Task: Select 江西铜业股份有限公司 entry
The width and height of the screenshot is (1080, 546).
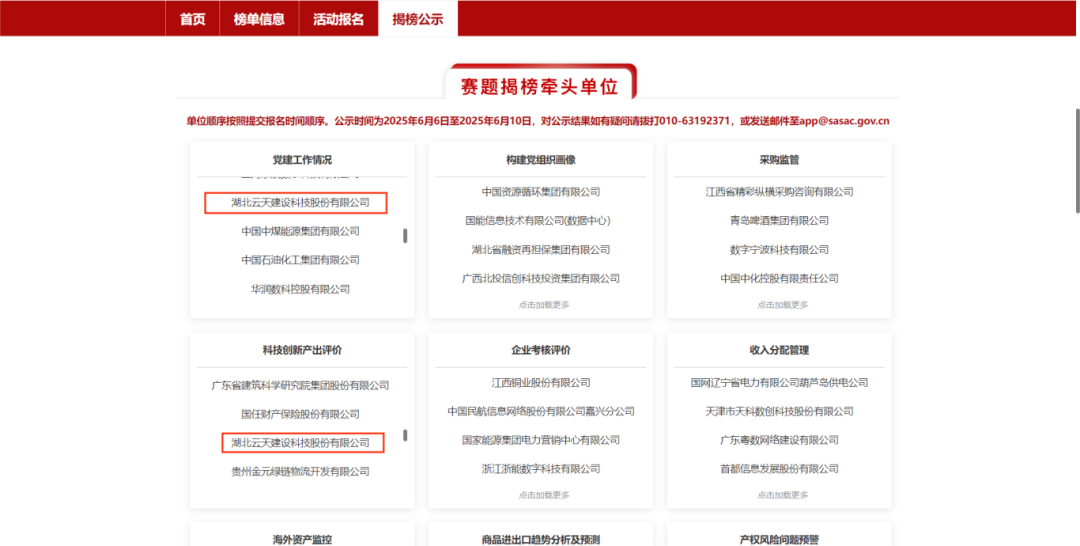Action: tap(541, 382)
